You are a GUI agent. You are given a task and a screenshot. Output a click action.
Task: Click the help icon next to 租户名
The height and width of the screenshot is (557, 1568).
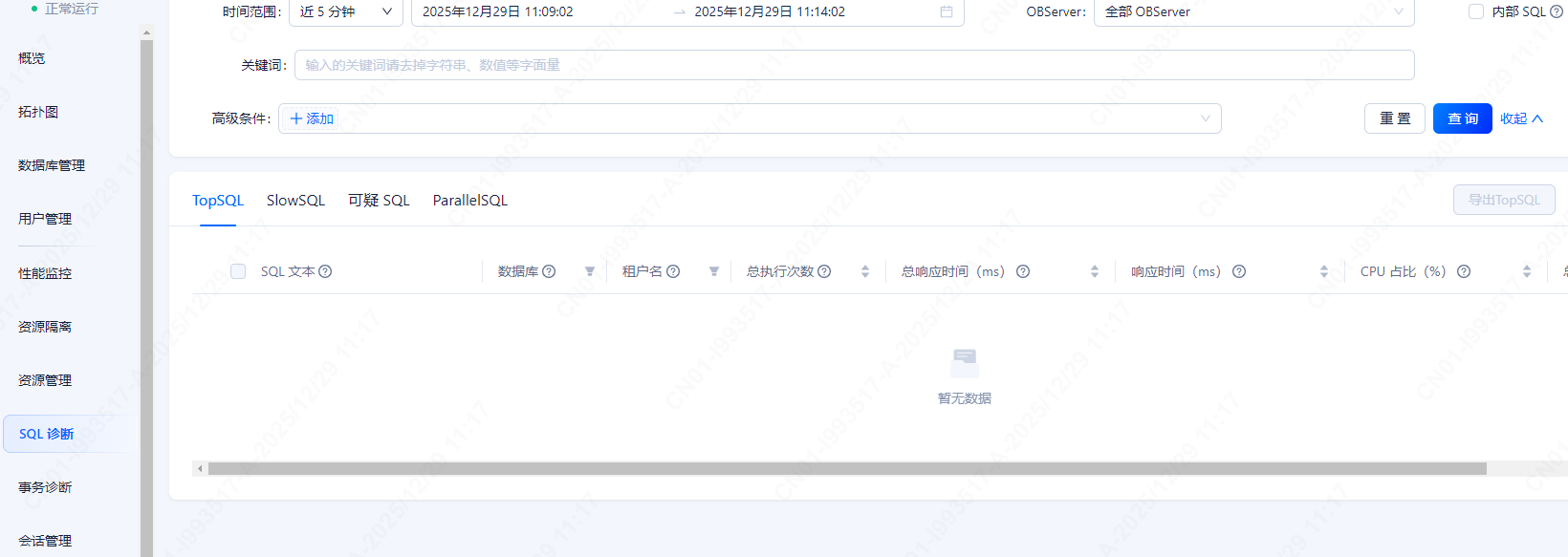[673, 271]
